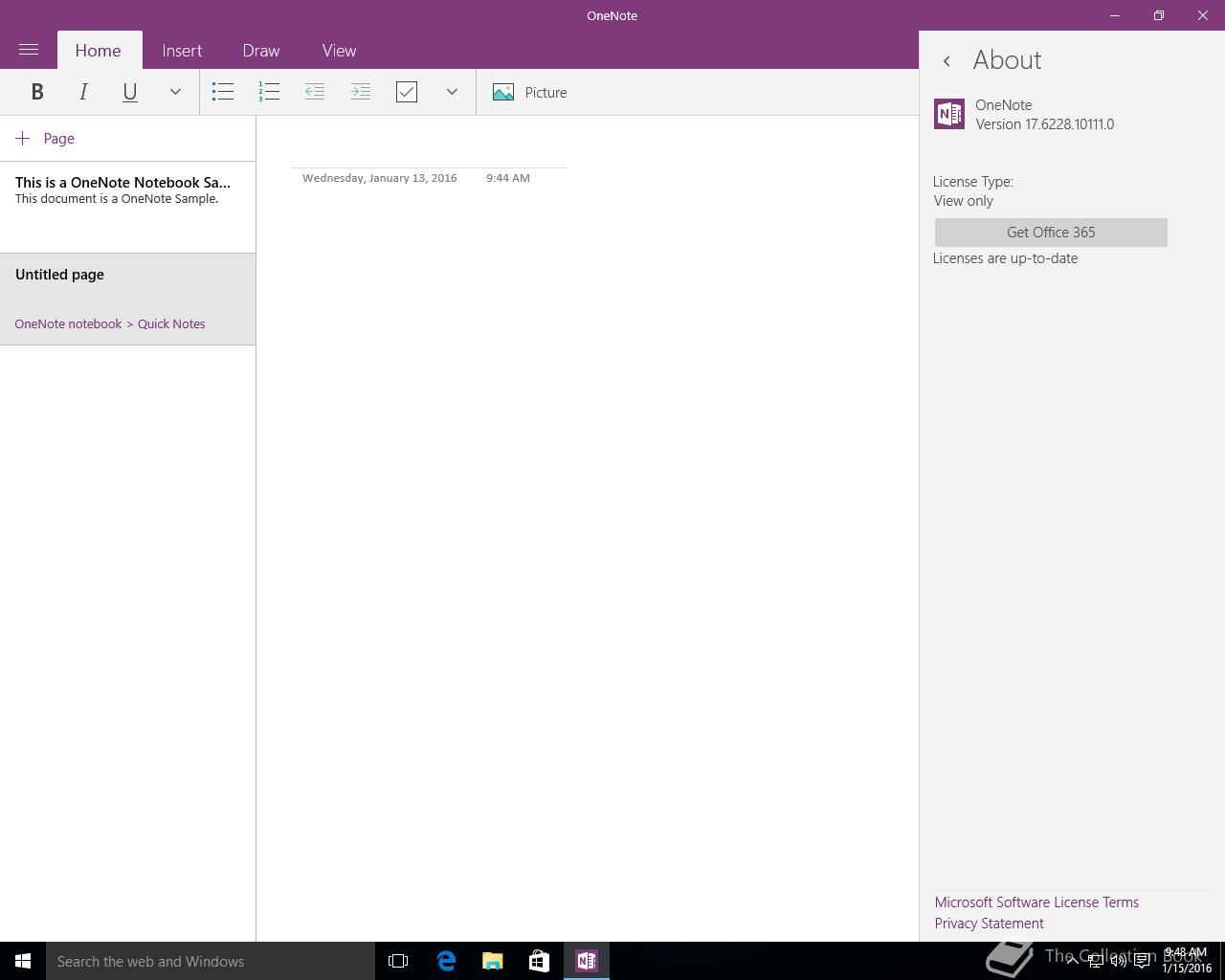
Task: Open Task View from the taskbar
Action: (398, 961)
